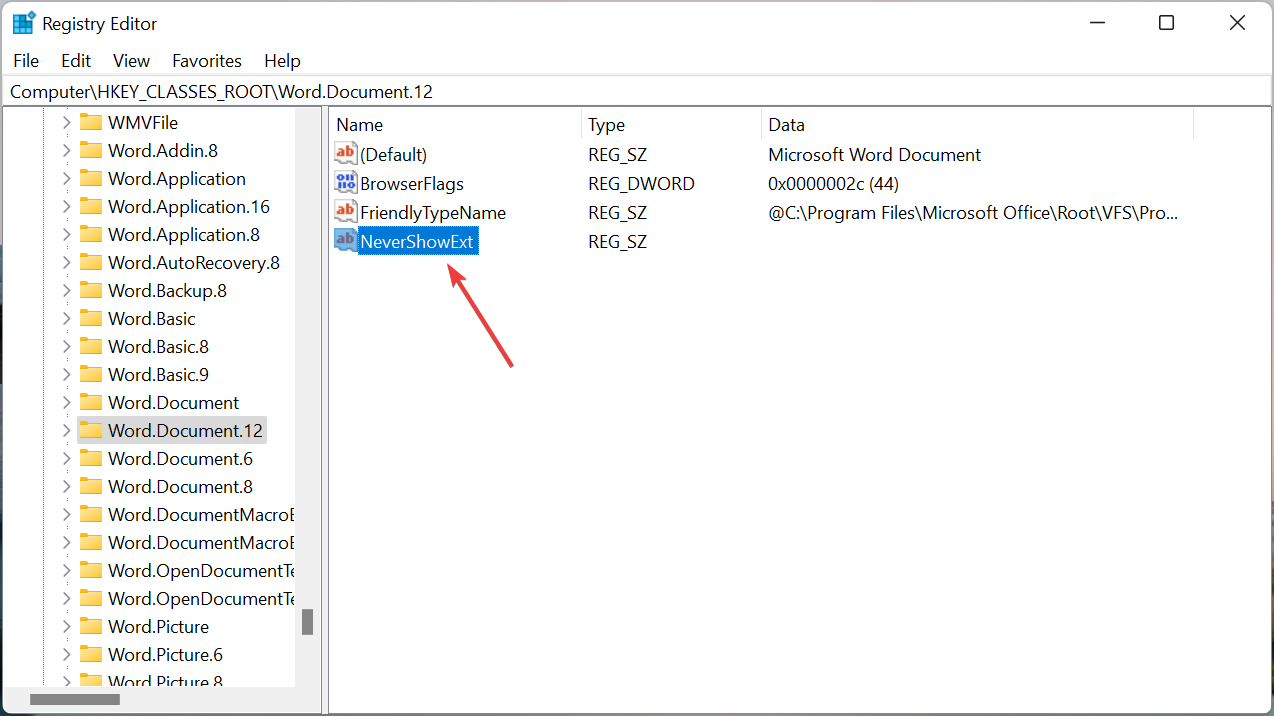Open the File menu
The image size is (1274, 716).
(25, 60)
